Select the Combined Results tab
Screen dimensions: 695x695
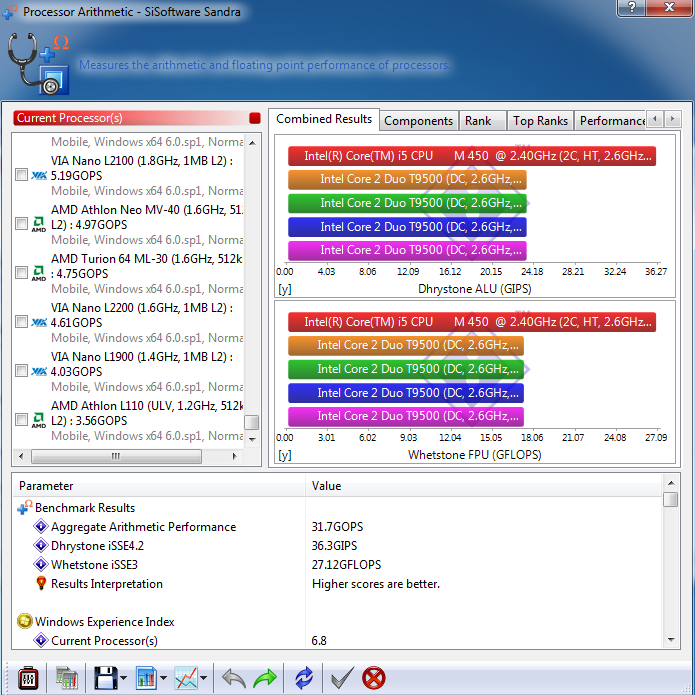point(324,119)
